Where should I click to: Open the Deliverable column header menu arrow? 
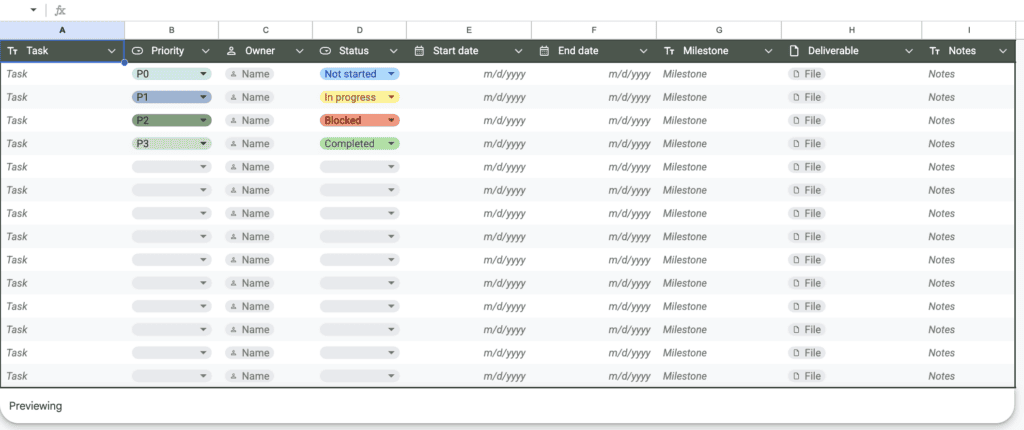point(909,51)
